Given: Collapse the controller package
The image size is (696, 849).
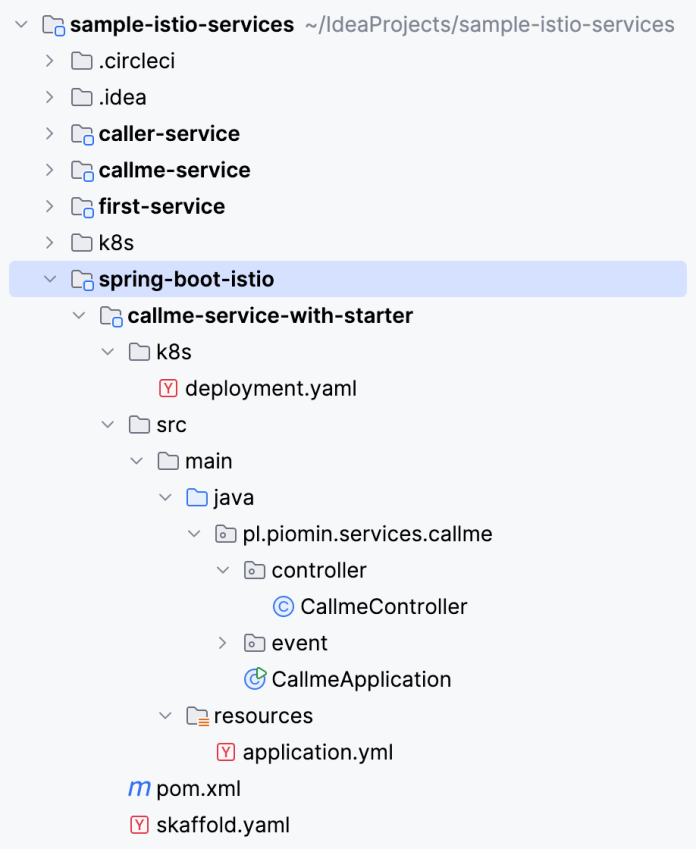Looking at the screenshot, I should pos(223,570).
